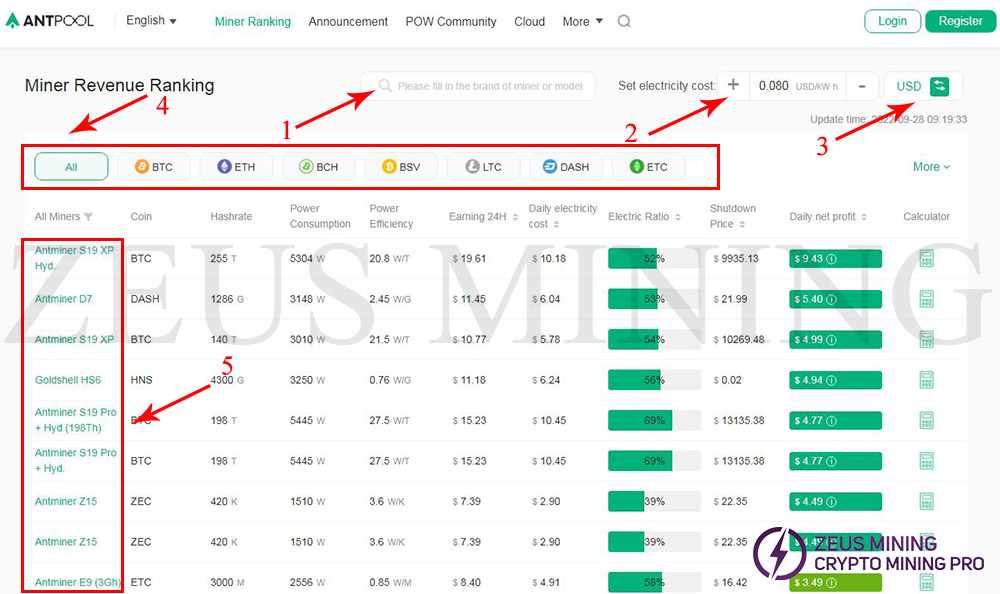Expand More coins list on right
This screenshot has height=594, width=1000.
[x=931, y=167]
